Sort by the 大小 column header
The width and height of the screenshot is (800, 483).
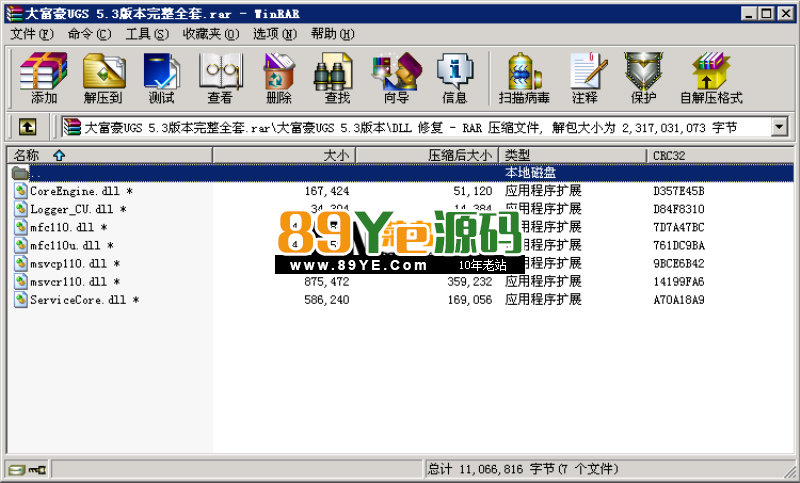click(x=284, y=155)
